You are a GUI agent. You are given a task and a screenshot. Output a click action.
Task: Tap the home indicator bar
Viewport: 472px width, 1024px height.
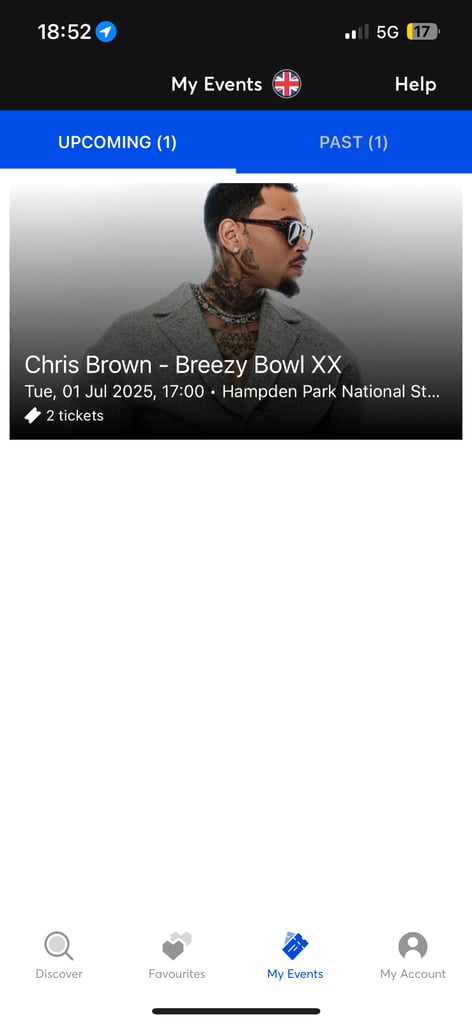click(x=236, y=1011)
